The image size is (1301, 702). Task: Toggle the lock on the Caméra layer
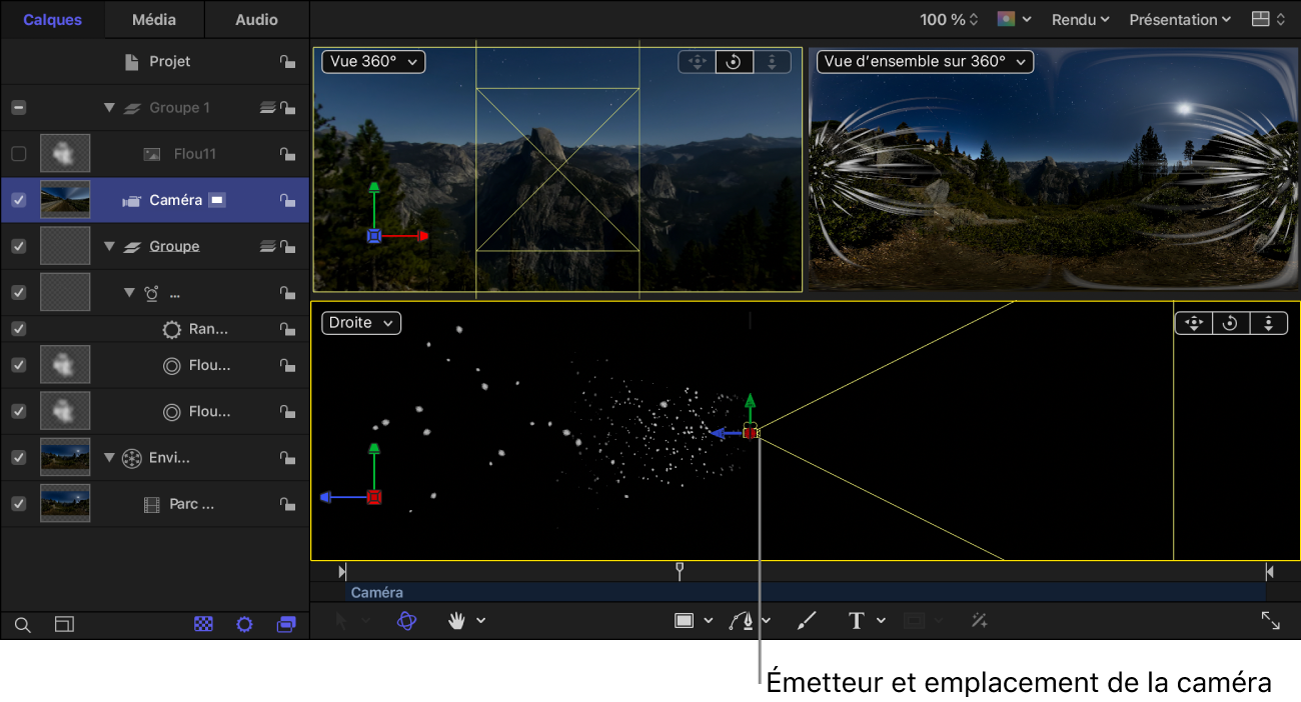coord(287,200)
